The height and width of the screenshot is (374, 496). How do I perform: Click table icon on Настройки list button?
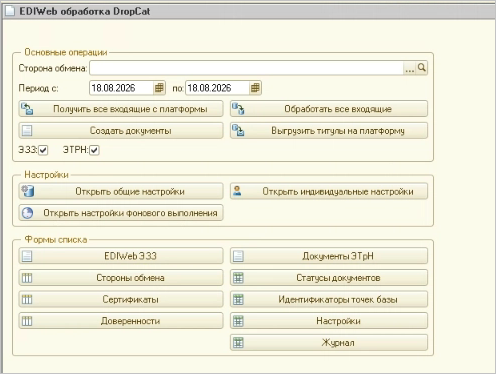(x=238, y=321)
